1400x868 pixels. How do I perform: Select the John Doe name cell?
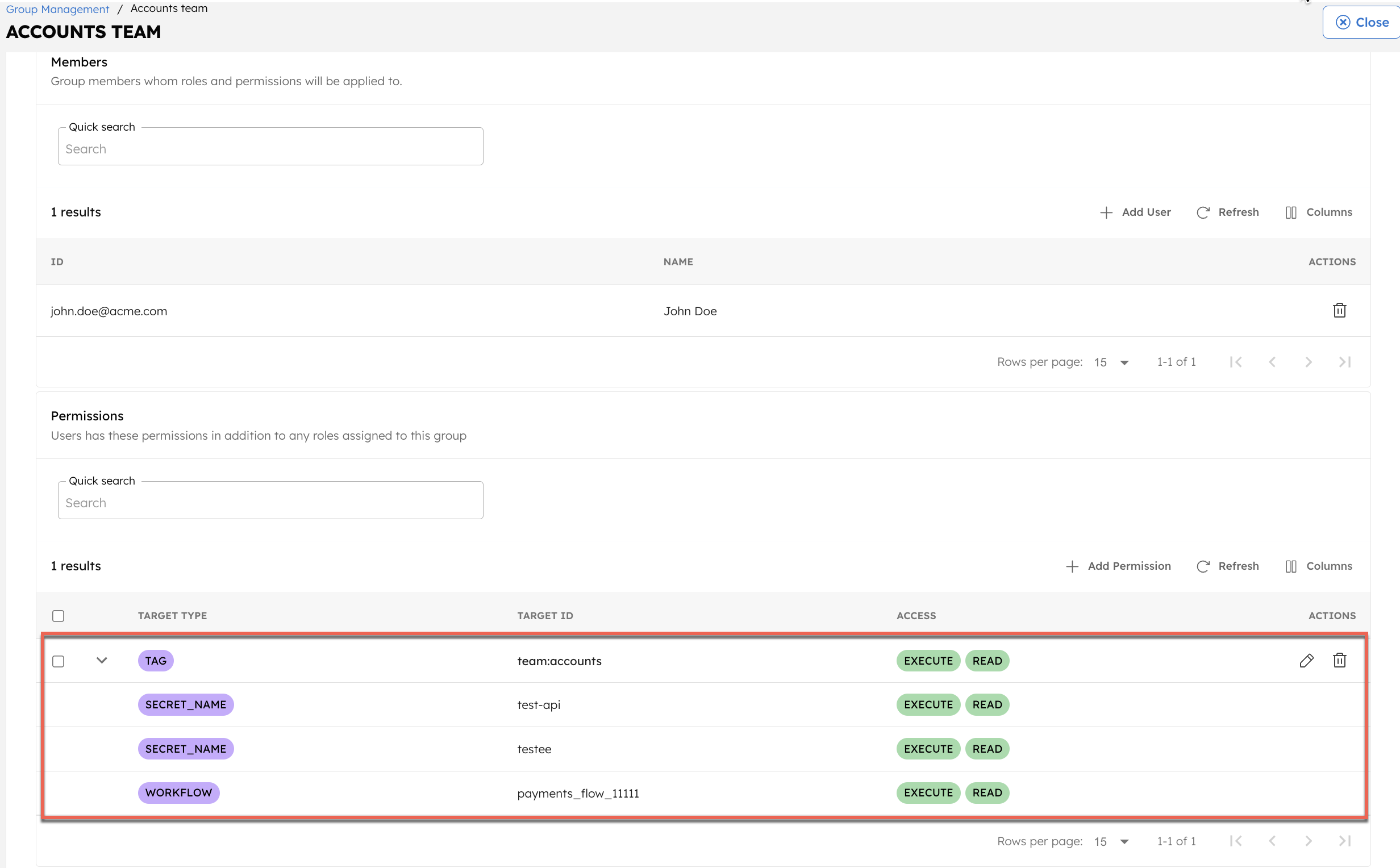690,311
